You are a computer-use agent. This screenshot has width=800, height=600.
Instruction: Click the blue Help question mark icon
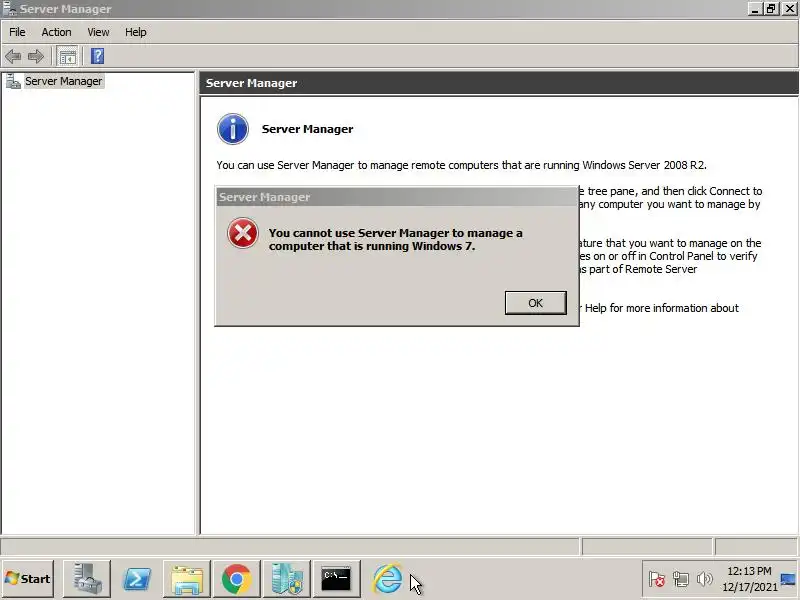97,56
